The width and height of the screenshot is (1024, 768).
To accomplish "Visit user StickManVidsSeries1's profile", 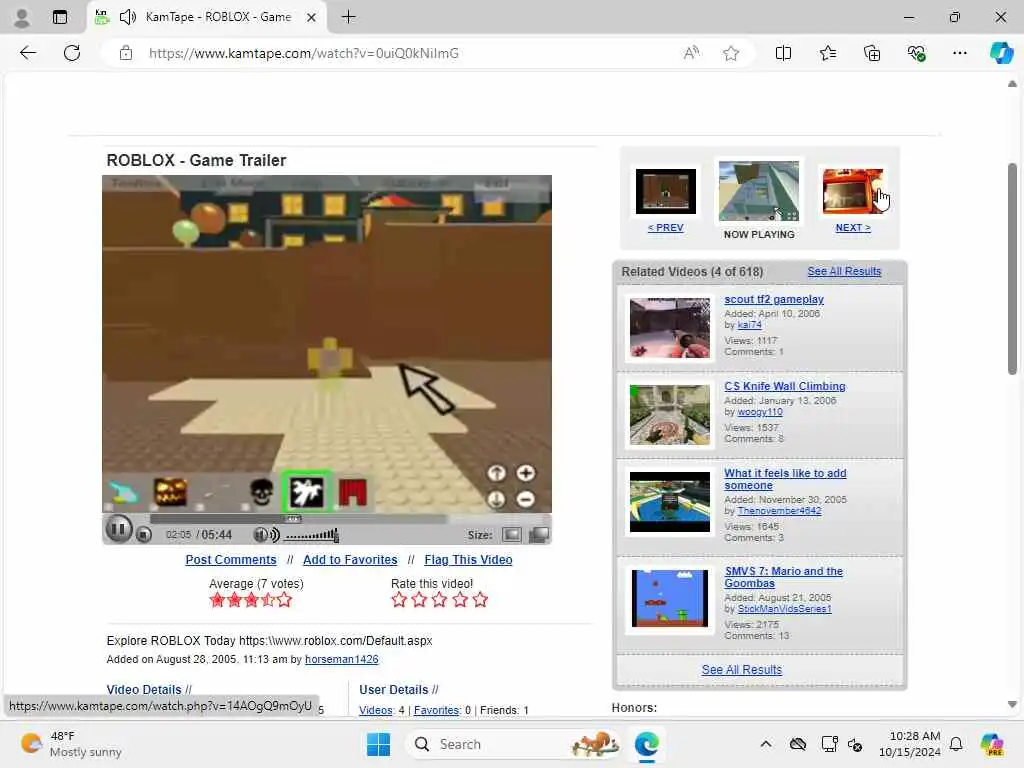I will coord(784,609).
